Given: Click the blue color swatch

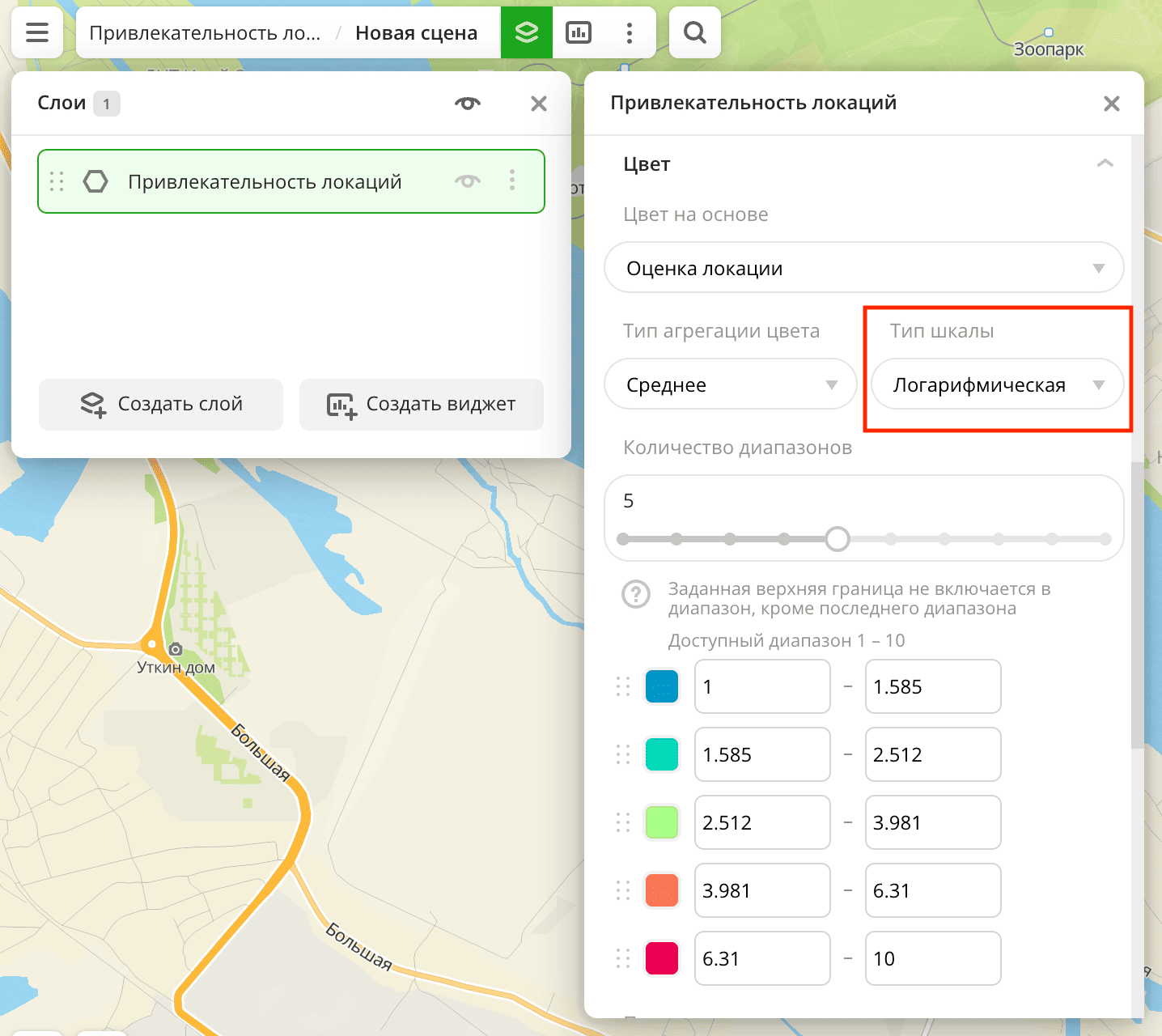Looking at the screenshot, I should pos(661,686).
